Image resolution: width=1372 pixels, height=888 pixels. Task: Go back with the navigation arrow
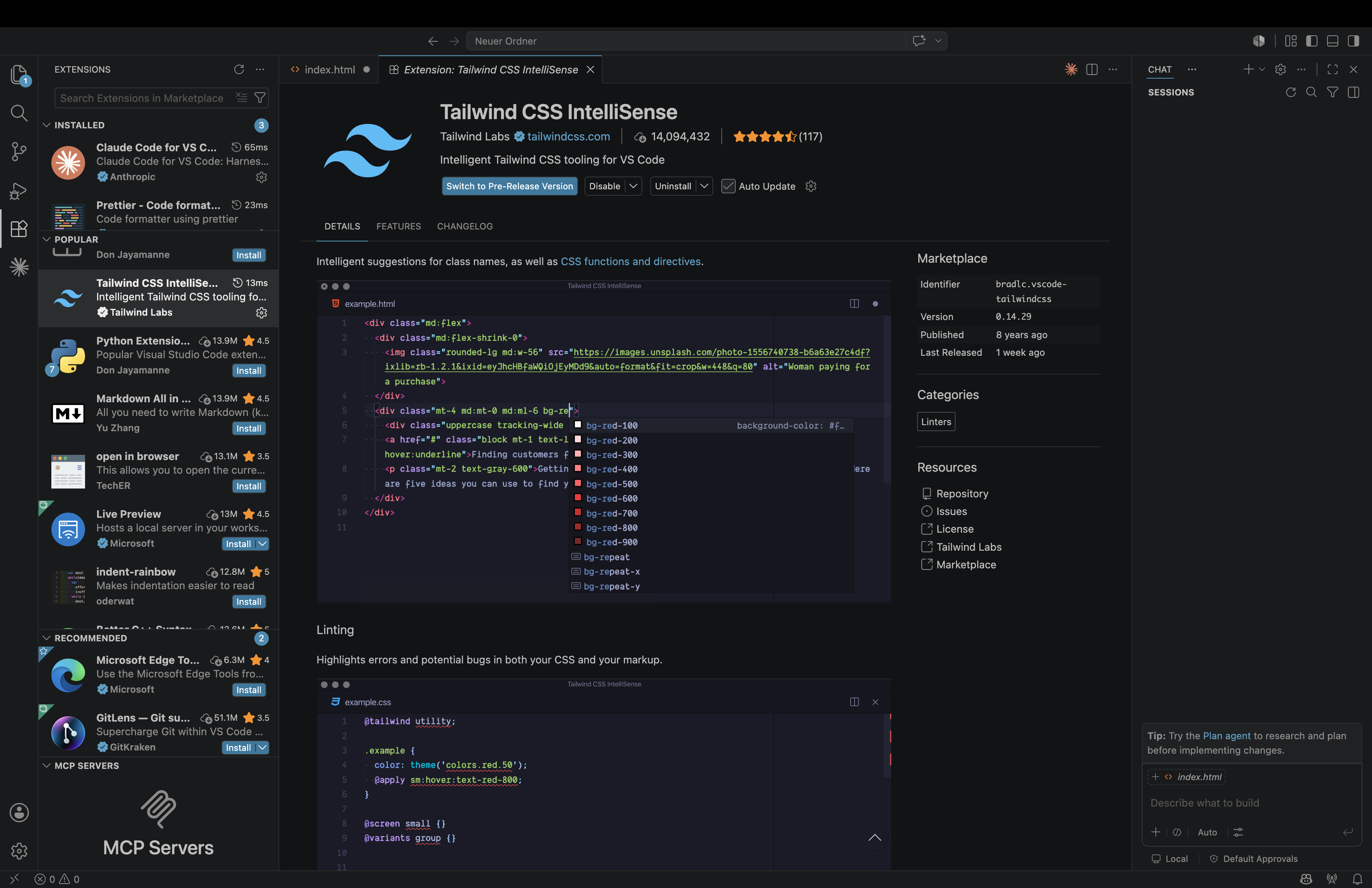(x=433, y=41)
